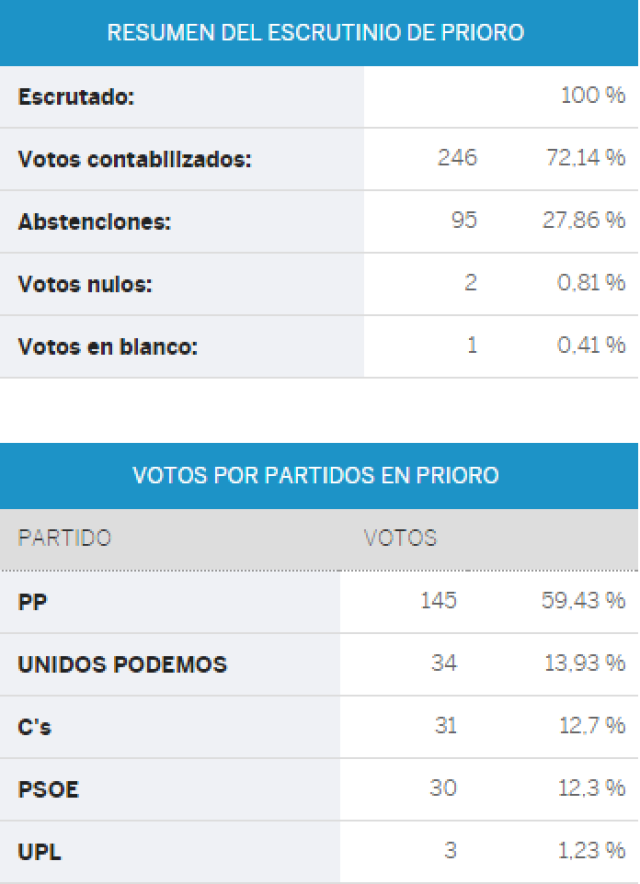Click the Votos por partidos en Prioro header

pos(316,476)
